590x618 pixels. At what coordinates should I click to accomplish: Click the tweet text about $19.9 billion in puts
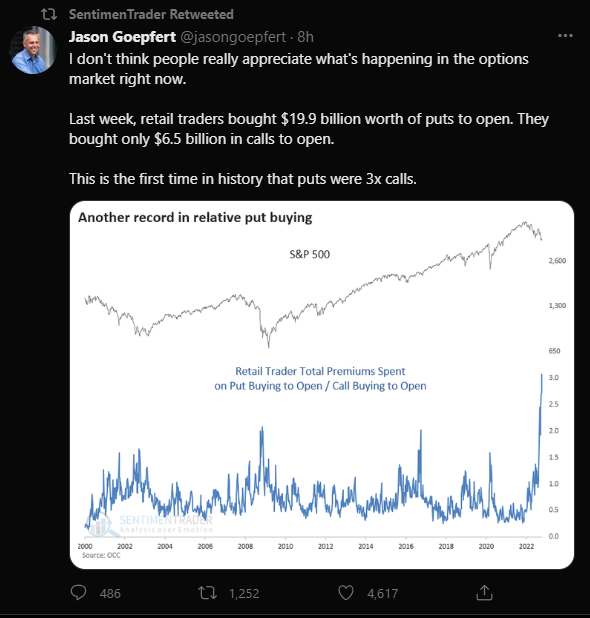309,129
